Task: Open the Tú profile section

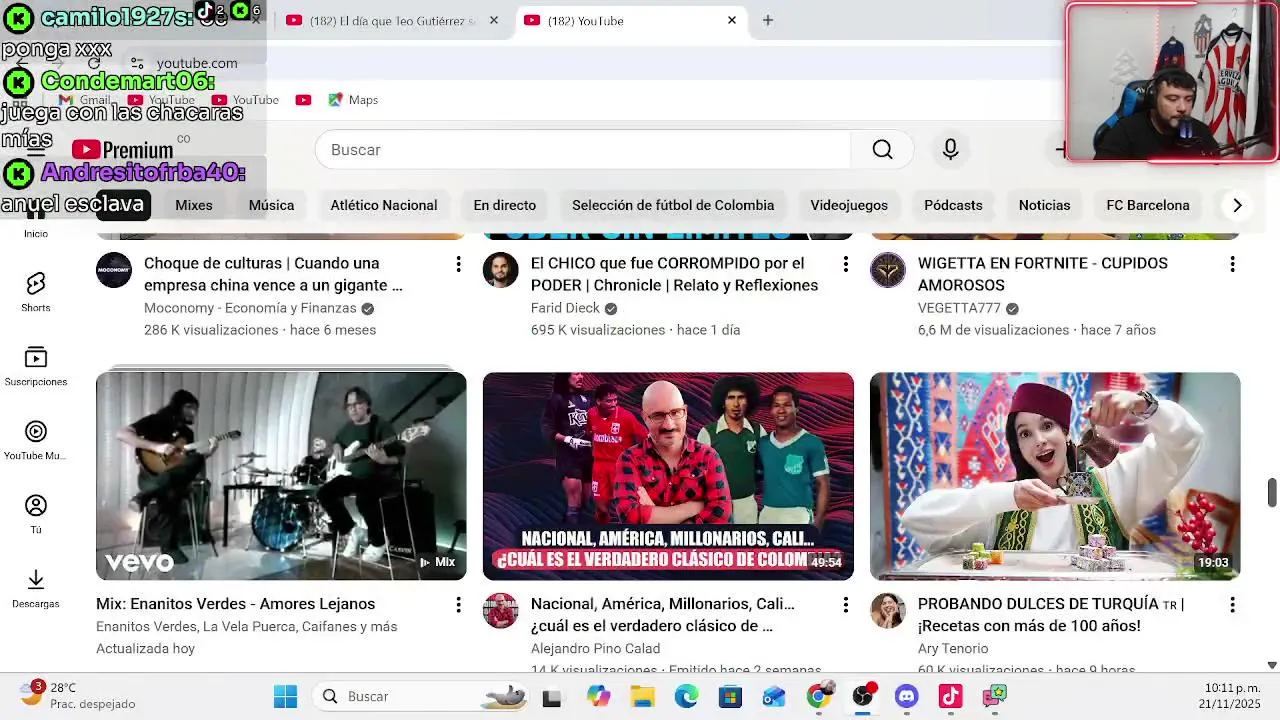Action: (x=36, y=513)
